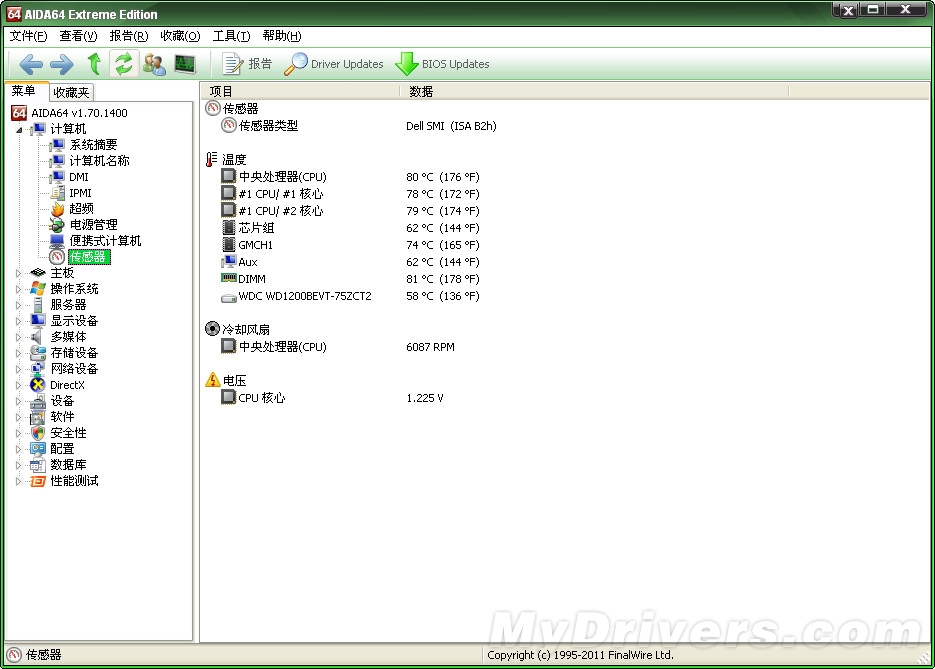
Task: Open the 查看(V) menu
Action: tap(78, 36)
